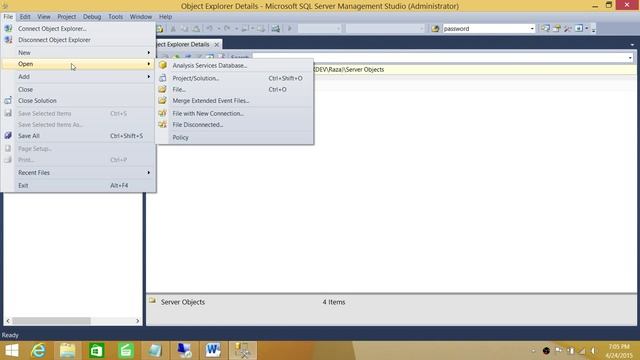Screen dimensions: 640x360
Task: Click the toolbar icon right of the password combo
Action: [x=545, y=29]
